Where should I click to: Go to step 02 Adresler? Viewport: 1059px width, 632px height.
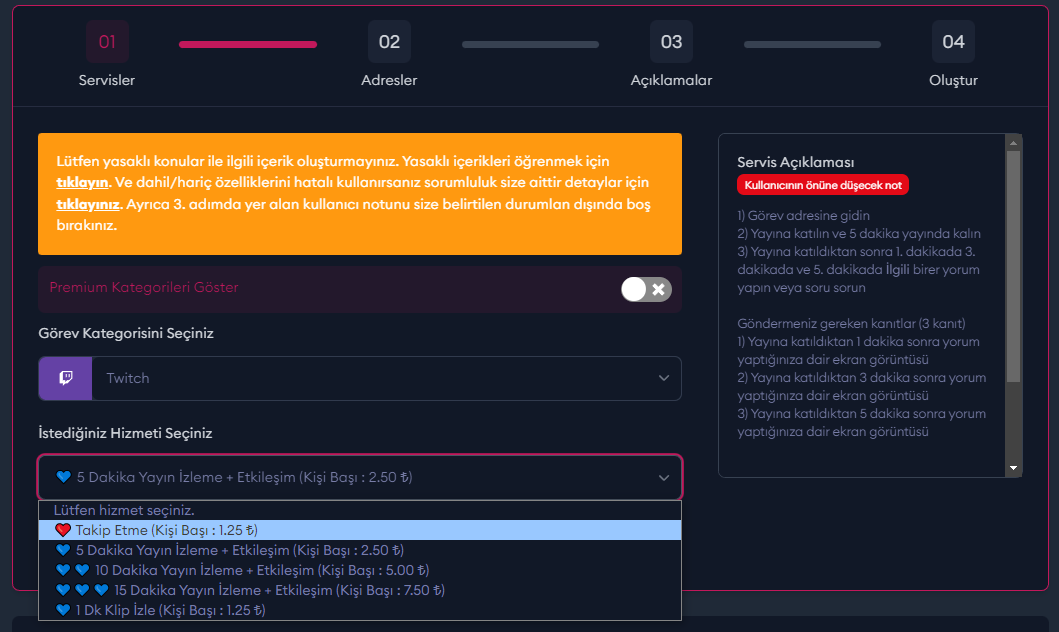click(x=389, y=55)
